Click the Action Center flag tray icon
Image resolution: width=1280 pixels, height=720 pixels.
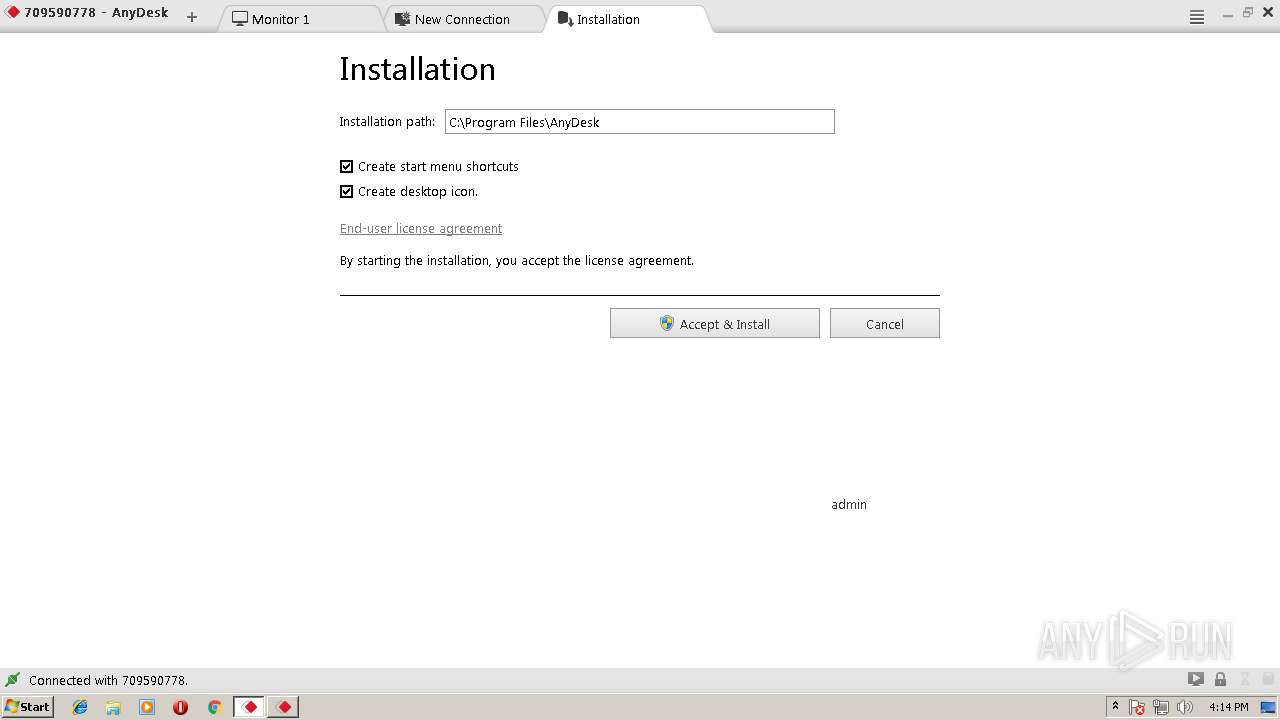pyautogui.click(x=1138, y=707)
